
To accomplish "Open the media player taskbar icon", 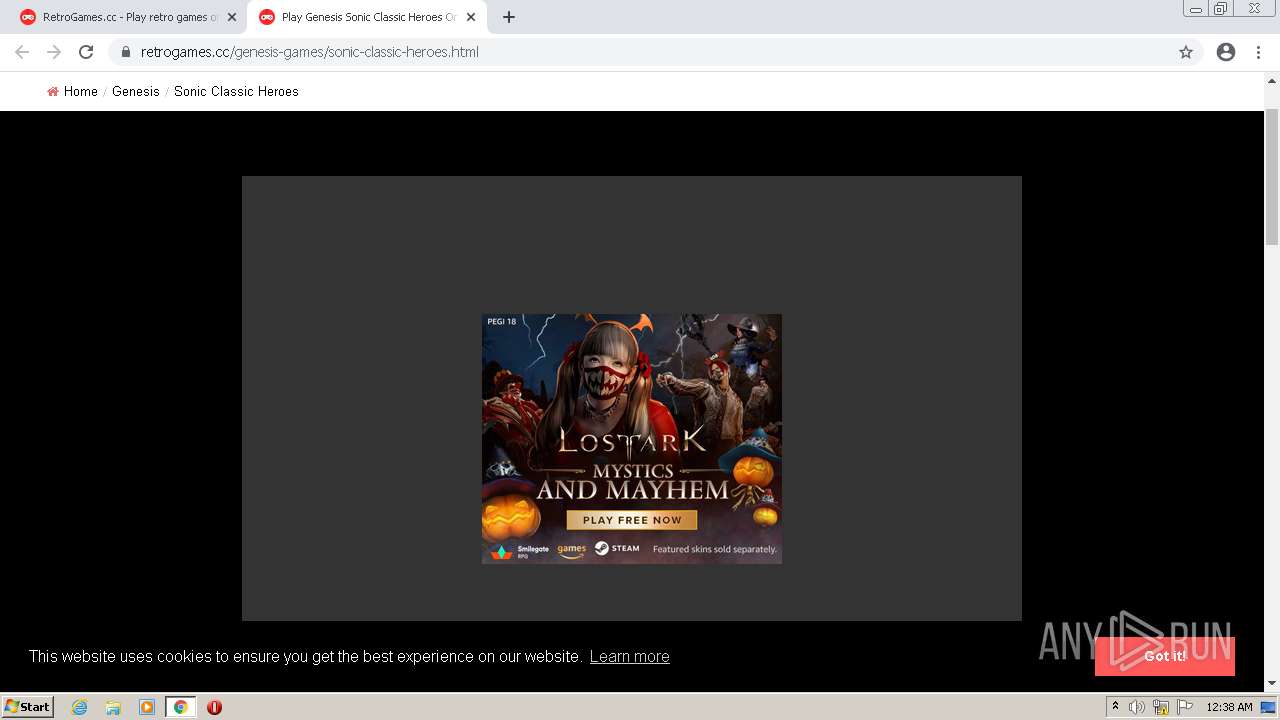I will coord(147,707).
